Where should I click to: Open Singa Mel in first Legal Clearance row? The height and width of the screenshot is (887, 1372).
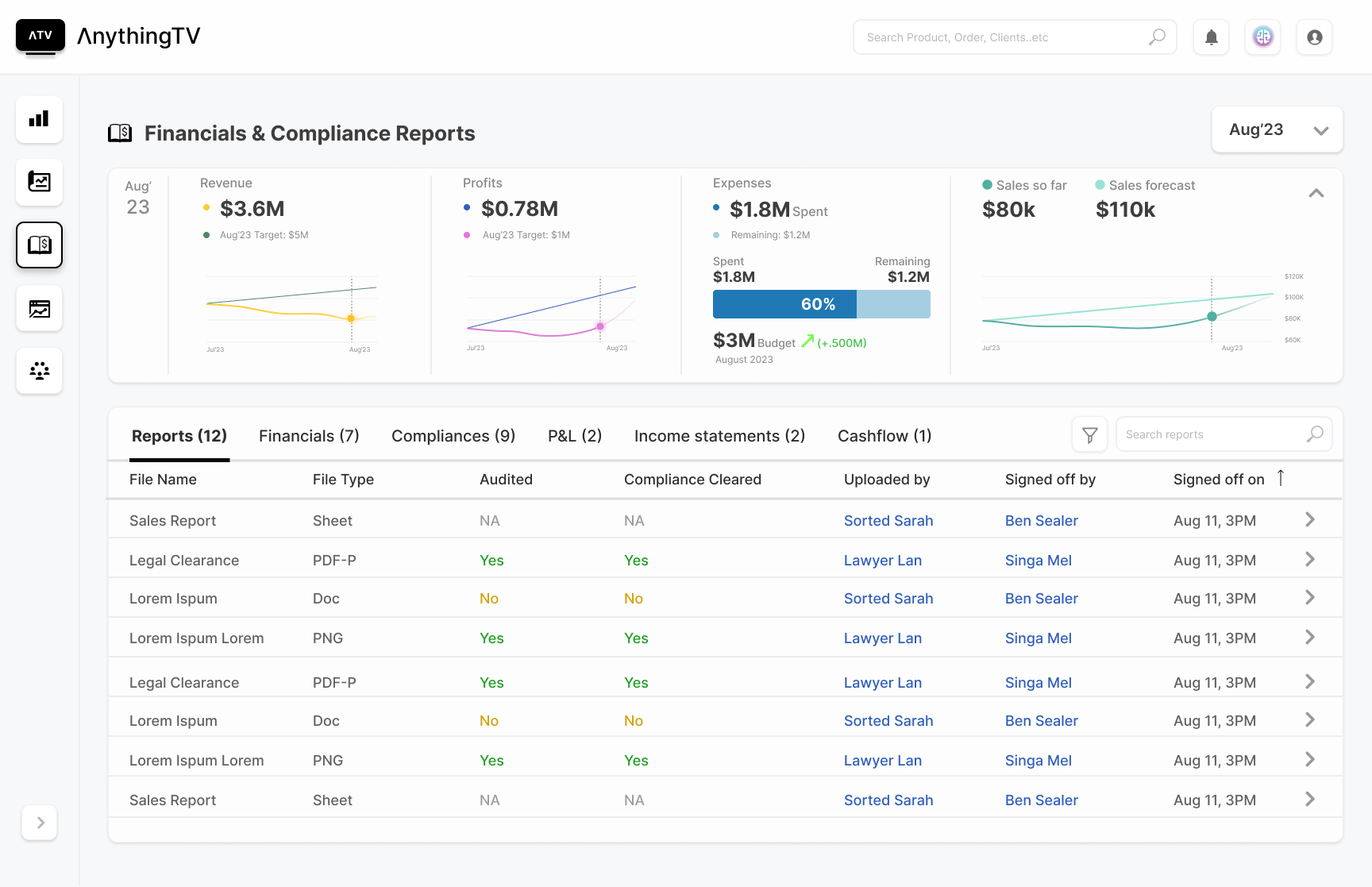tap(1039, 561)
